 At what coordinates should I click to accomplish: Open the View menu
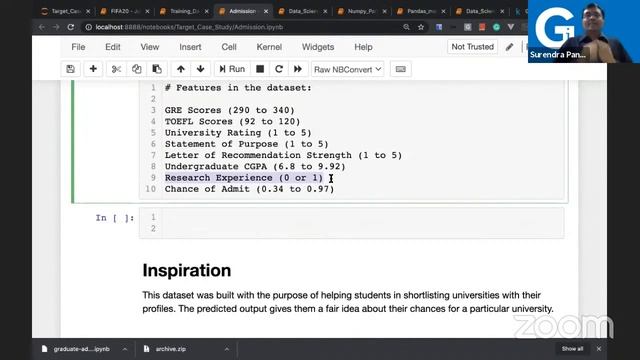pyautogui.click(x=150, y=47)
